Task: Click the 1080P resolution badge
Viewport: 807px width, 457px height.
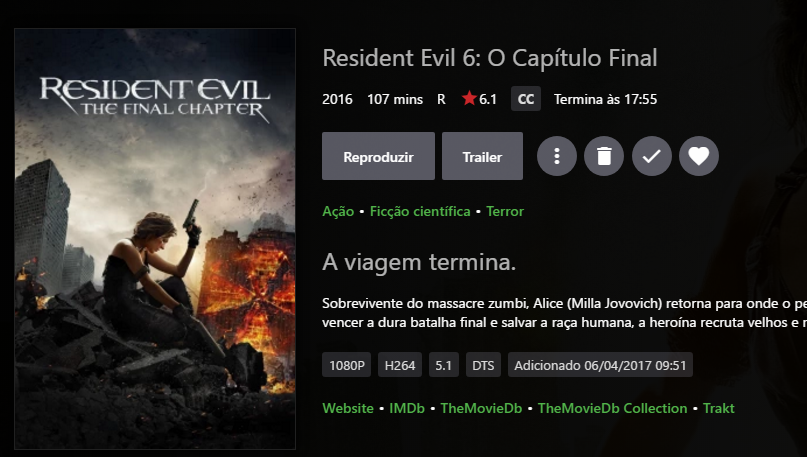Action: tap(346, 365)
